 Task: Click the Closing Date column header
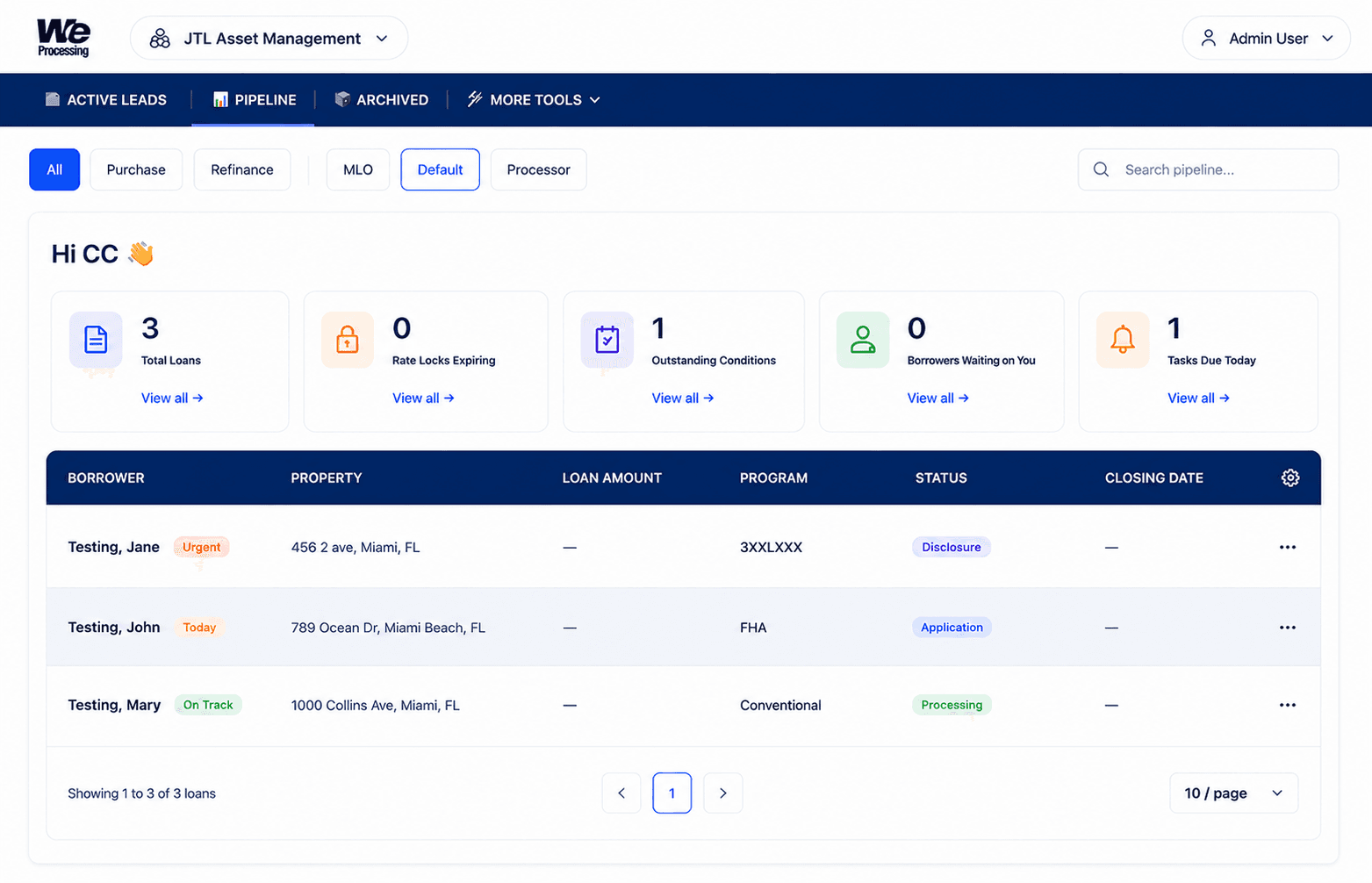pos(1154,478)
